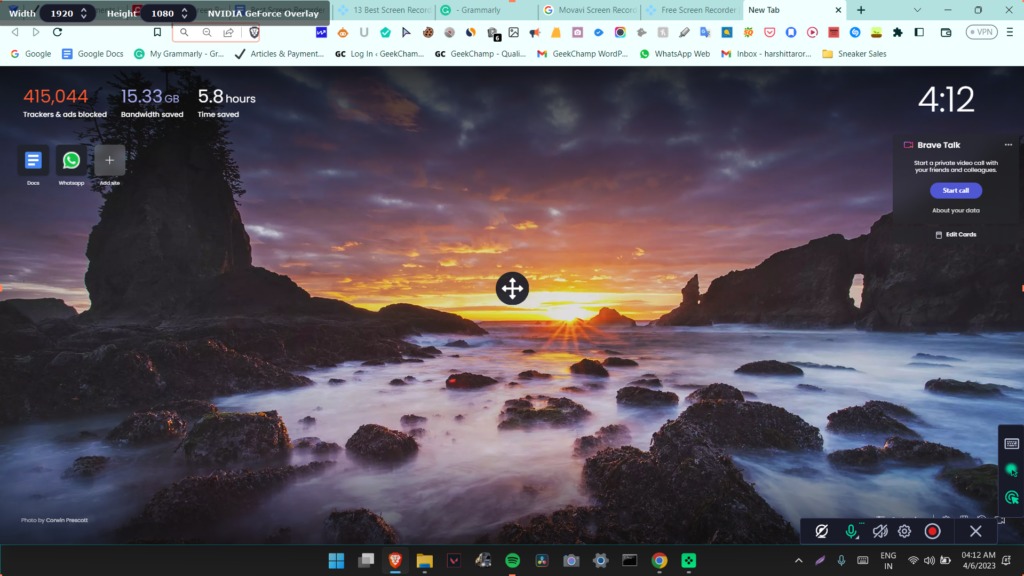Show hidden system tray icons
Image resolution: width=1024 pixels, height=576 pixels.
798,560
